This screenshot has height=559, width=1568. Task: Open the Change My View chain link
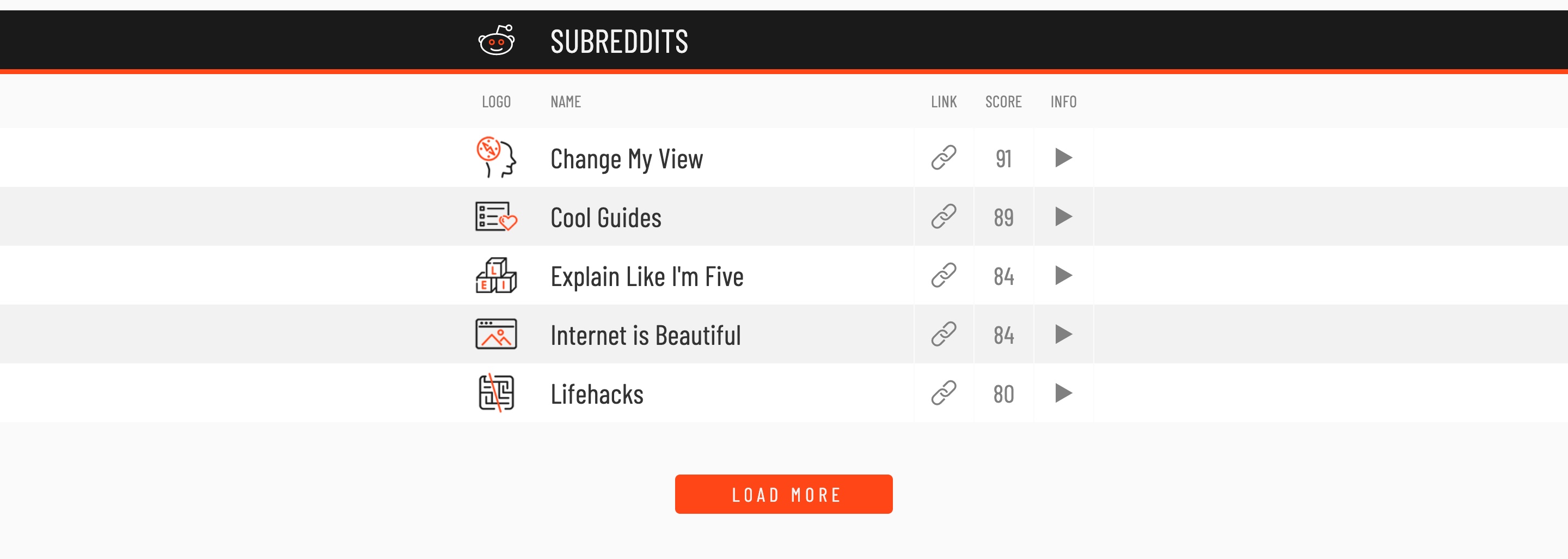click(x=944, y=157)
